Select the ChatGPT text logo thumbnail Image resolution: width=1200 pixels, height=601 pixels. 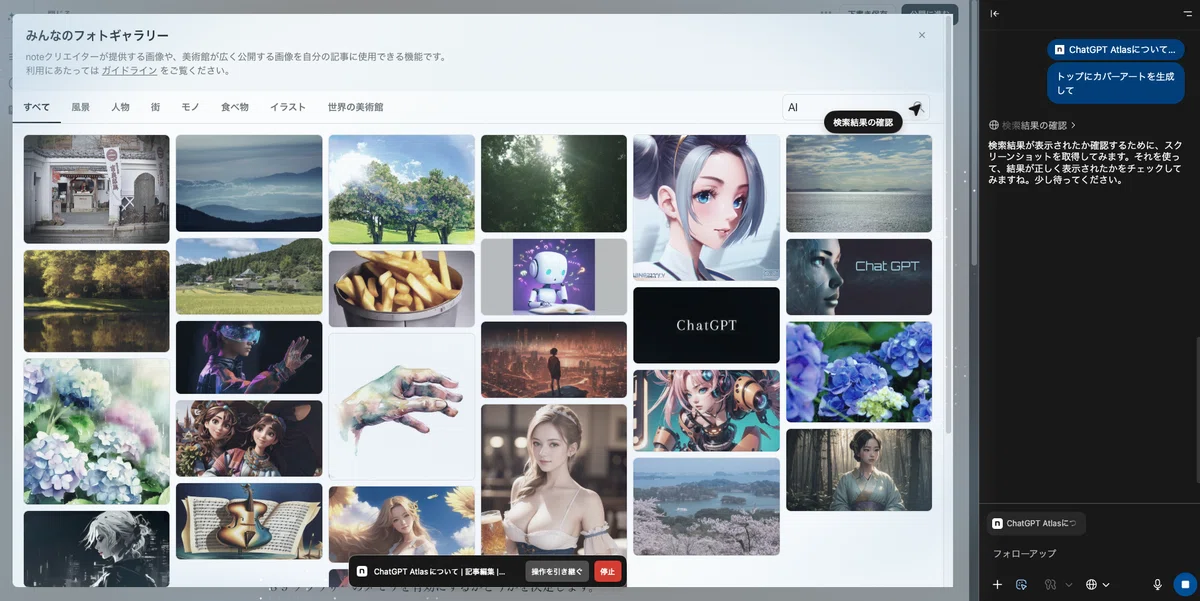706,325
